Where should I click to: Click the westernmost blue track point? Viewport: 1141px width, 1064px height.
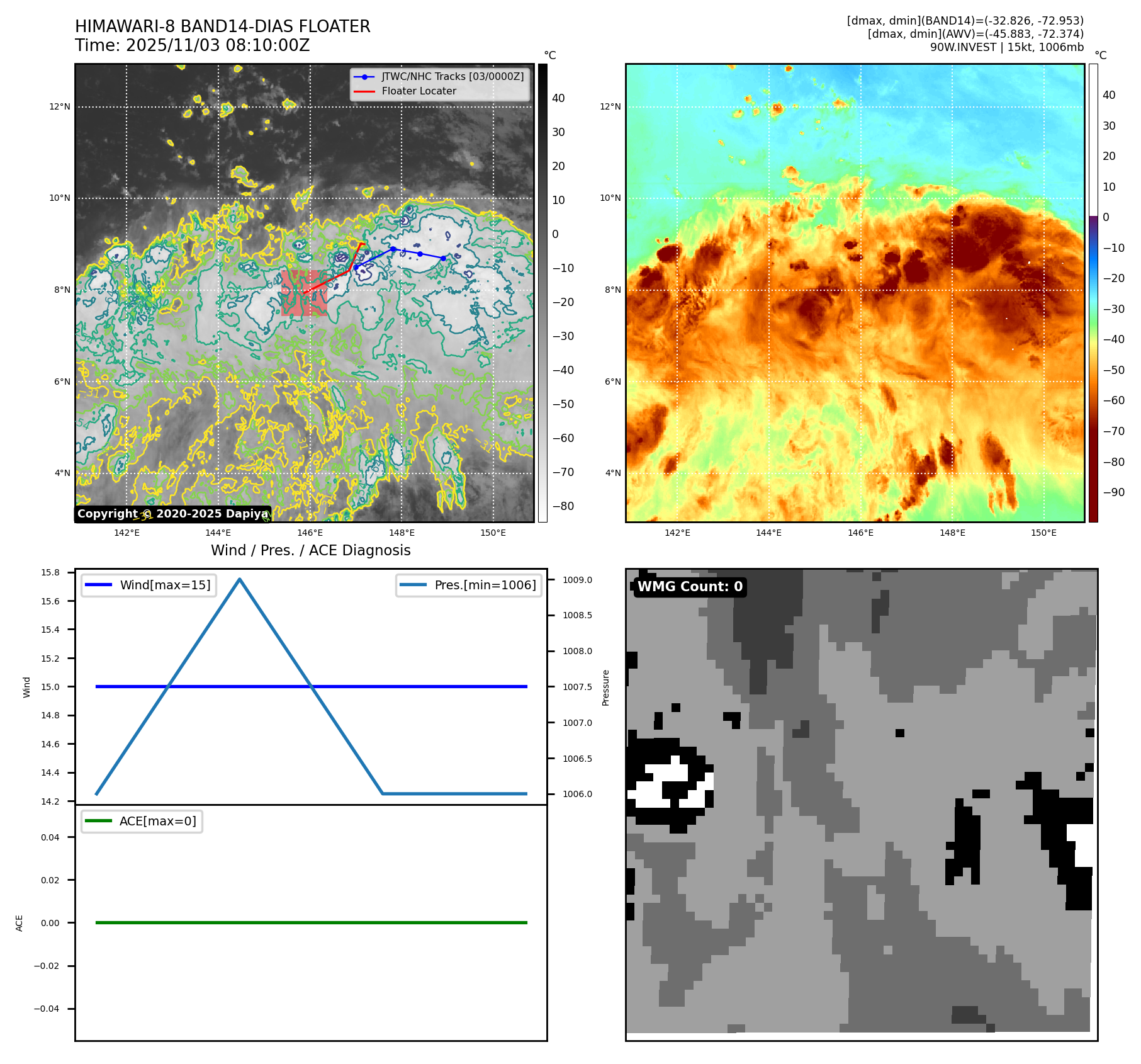tap(356, 267)
